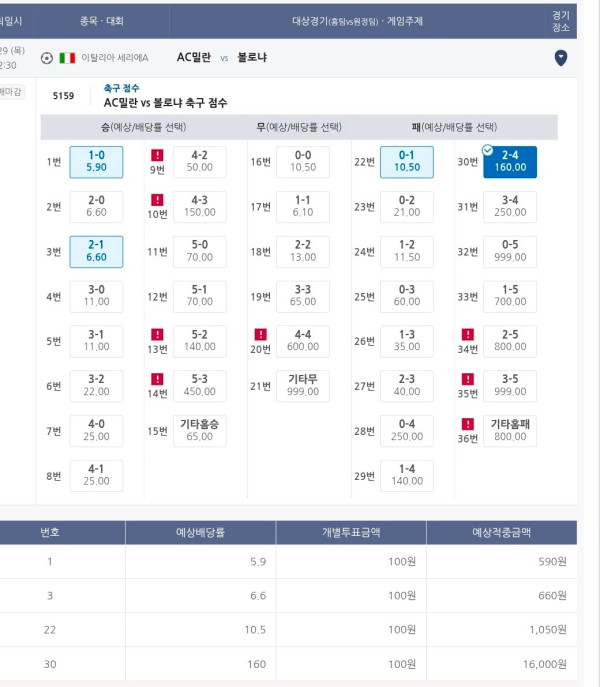Screen dimensions: 600x687
Task: Click the 예상배당률 table column header
Action: (x=200, y=532)
